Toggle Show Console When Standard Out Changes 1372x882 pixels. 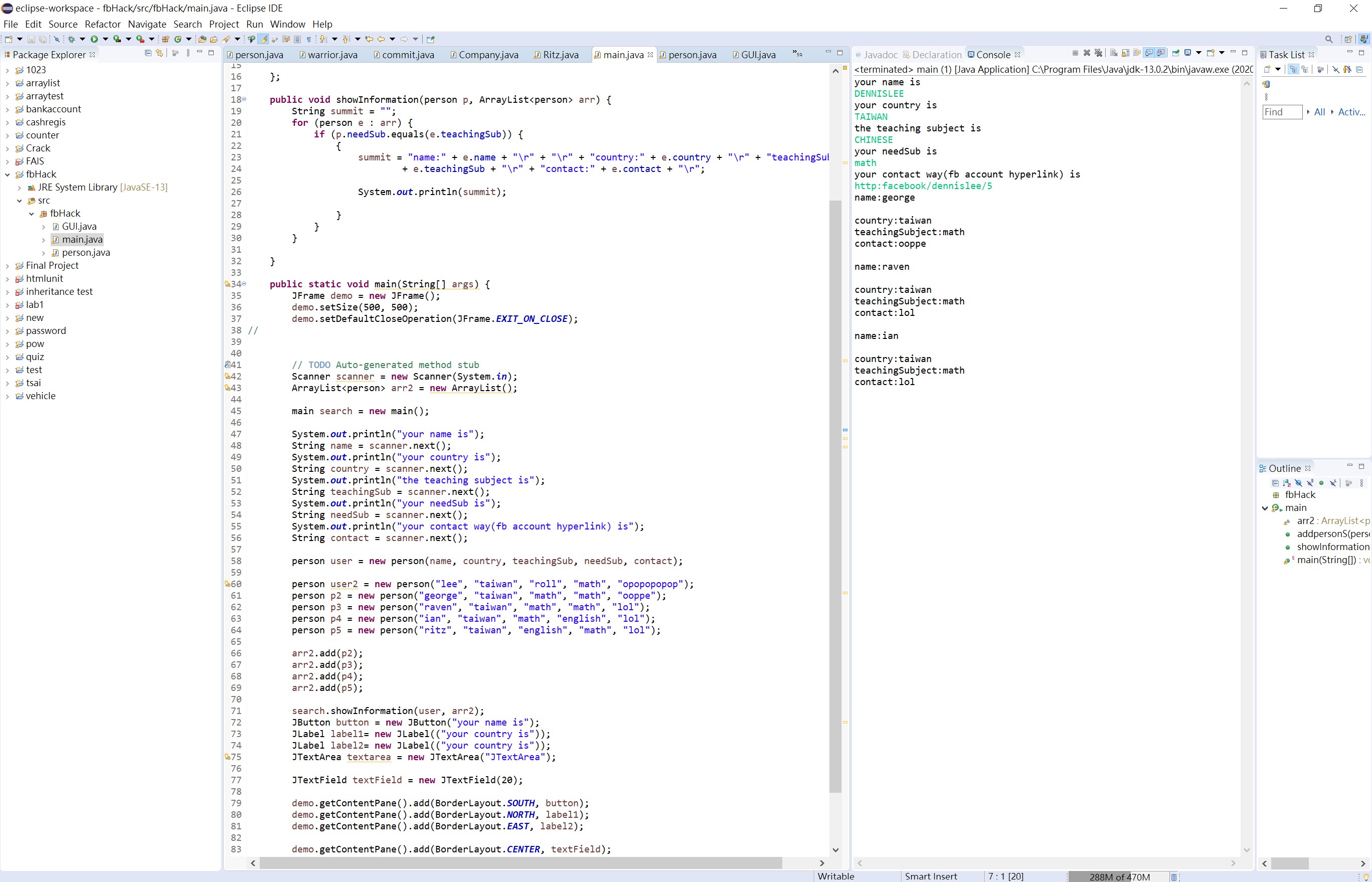1149,53
